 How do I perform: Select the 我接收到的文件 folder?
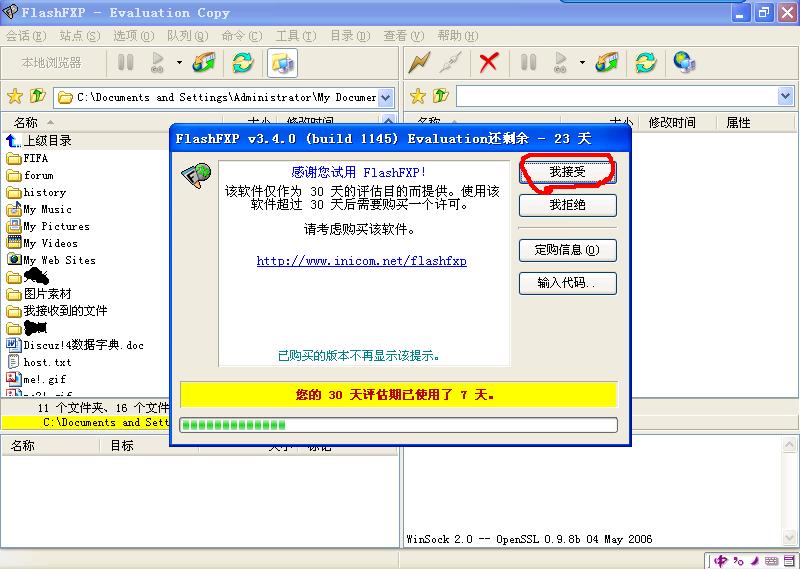(x=57, y=311)
